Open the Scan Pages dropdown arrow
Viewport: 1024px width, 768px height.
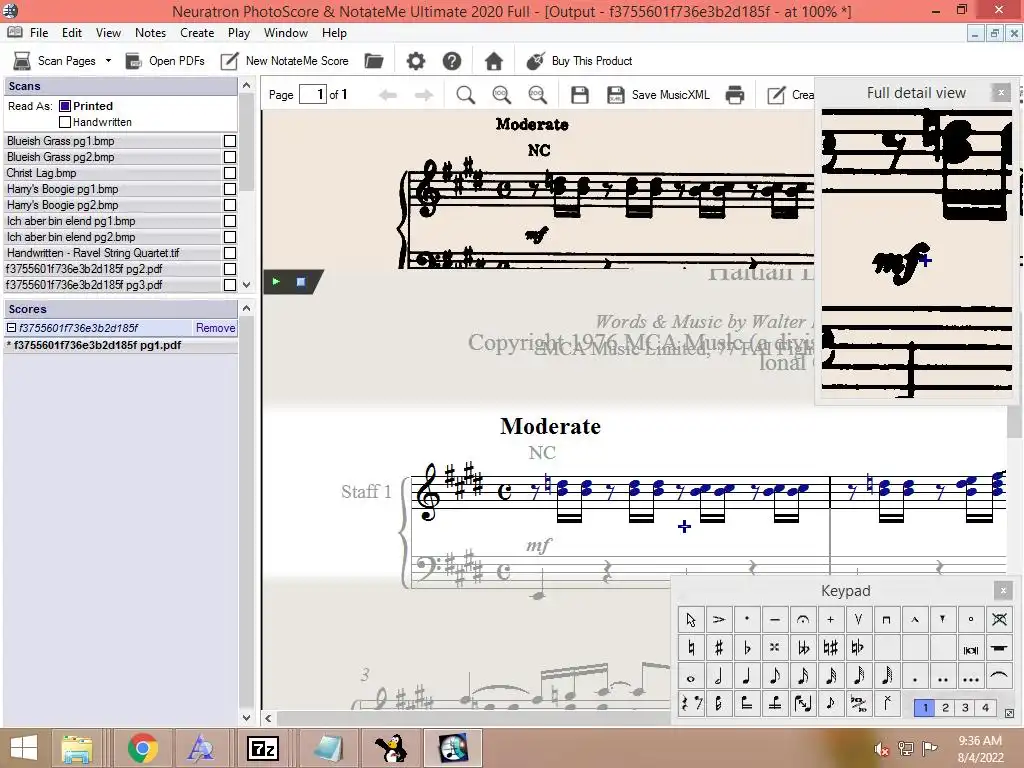pyautogui.click(x=108, y=61)
